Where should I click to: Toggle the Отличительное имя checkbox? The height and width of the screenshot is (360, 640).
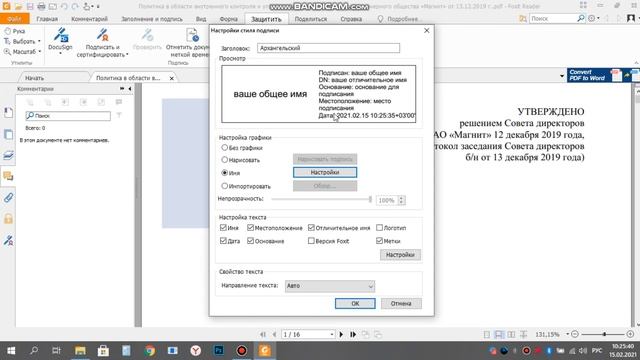click(x=311, y=227)
